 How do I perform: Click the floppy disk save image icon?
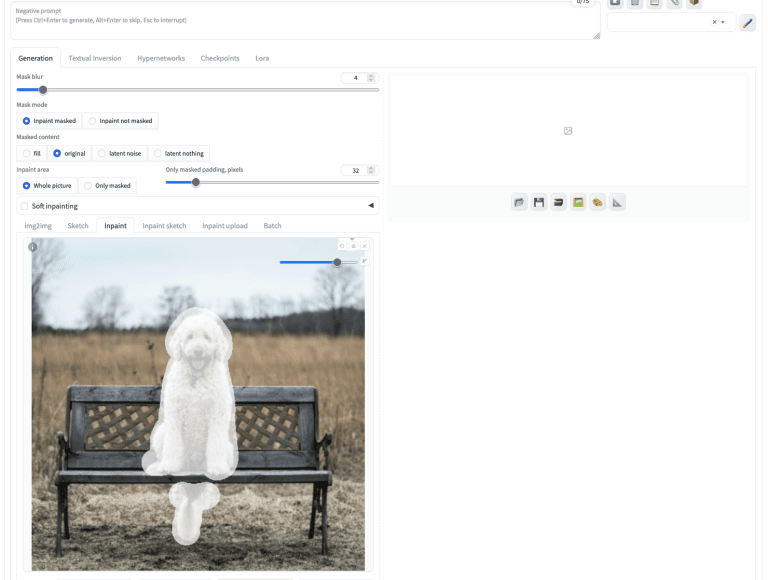(539, 202)
